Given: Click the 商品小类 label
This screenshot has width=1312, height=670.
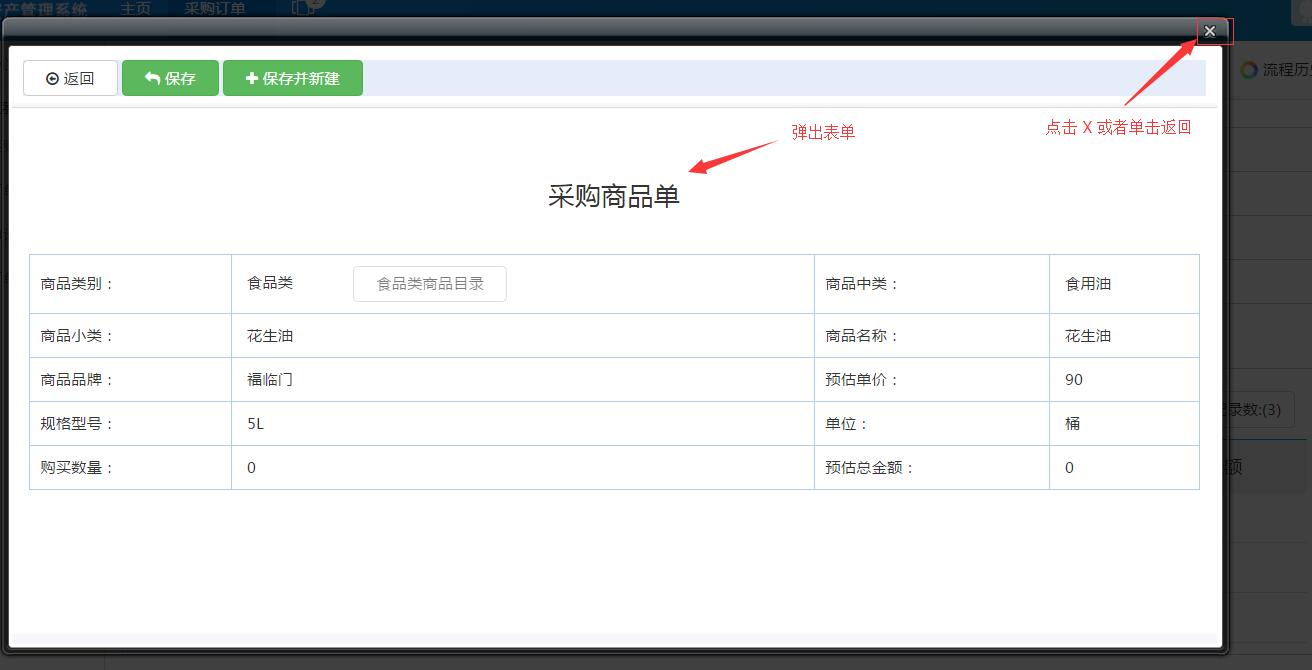Looking at the screenshot, I should click(78, 336).
